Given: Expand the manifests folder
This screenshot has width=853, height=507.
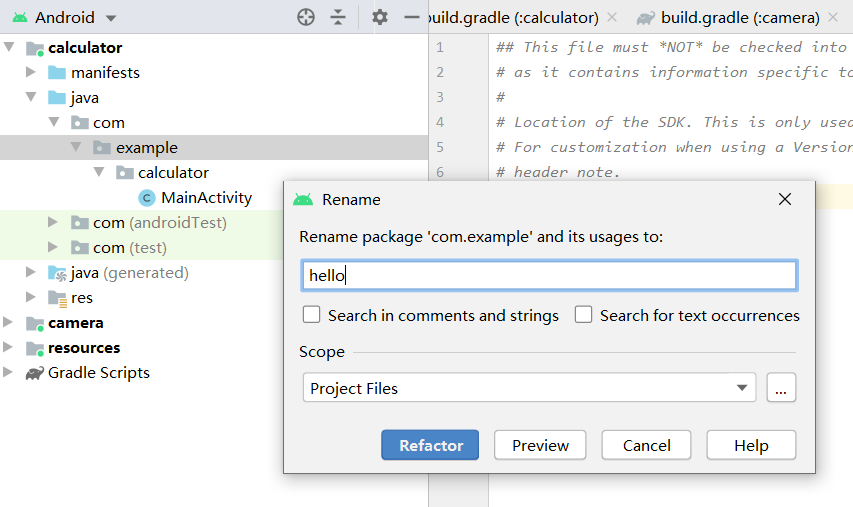Looking at the screenshot, I should click(x=31, y=73).
